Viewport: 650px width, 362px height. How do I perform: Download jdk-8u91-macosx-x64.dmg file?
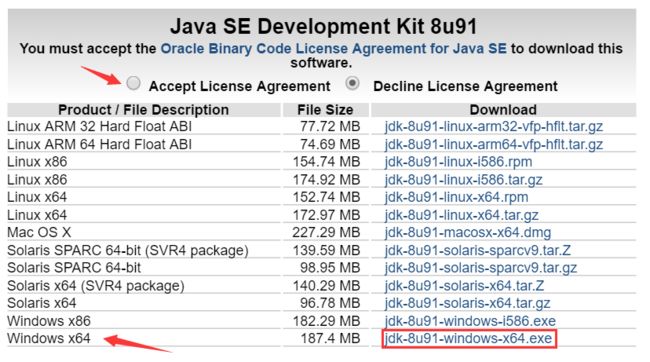[x=468, y=232]
